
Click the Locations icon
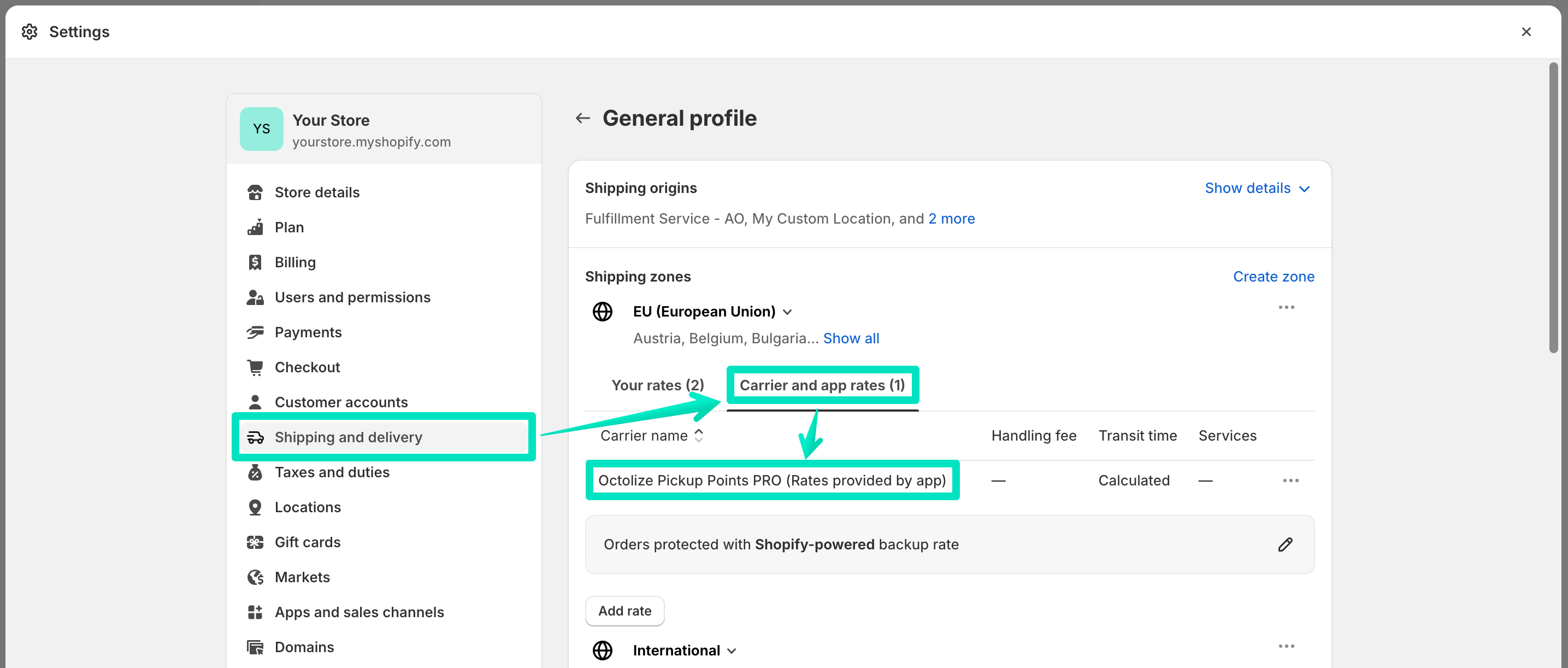[x=256, y=507]
